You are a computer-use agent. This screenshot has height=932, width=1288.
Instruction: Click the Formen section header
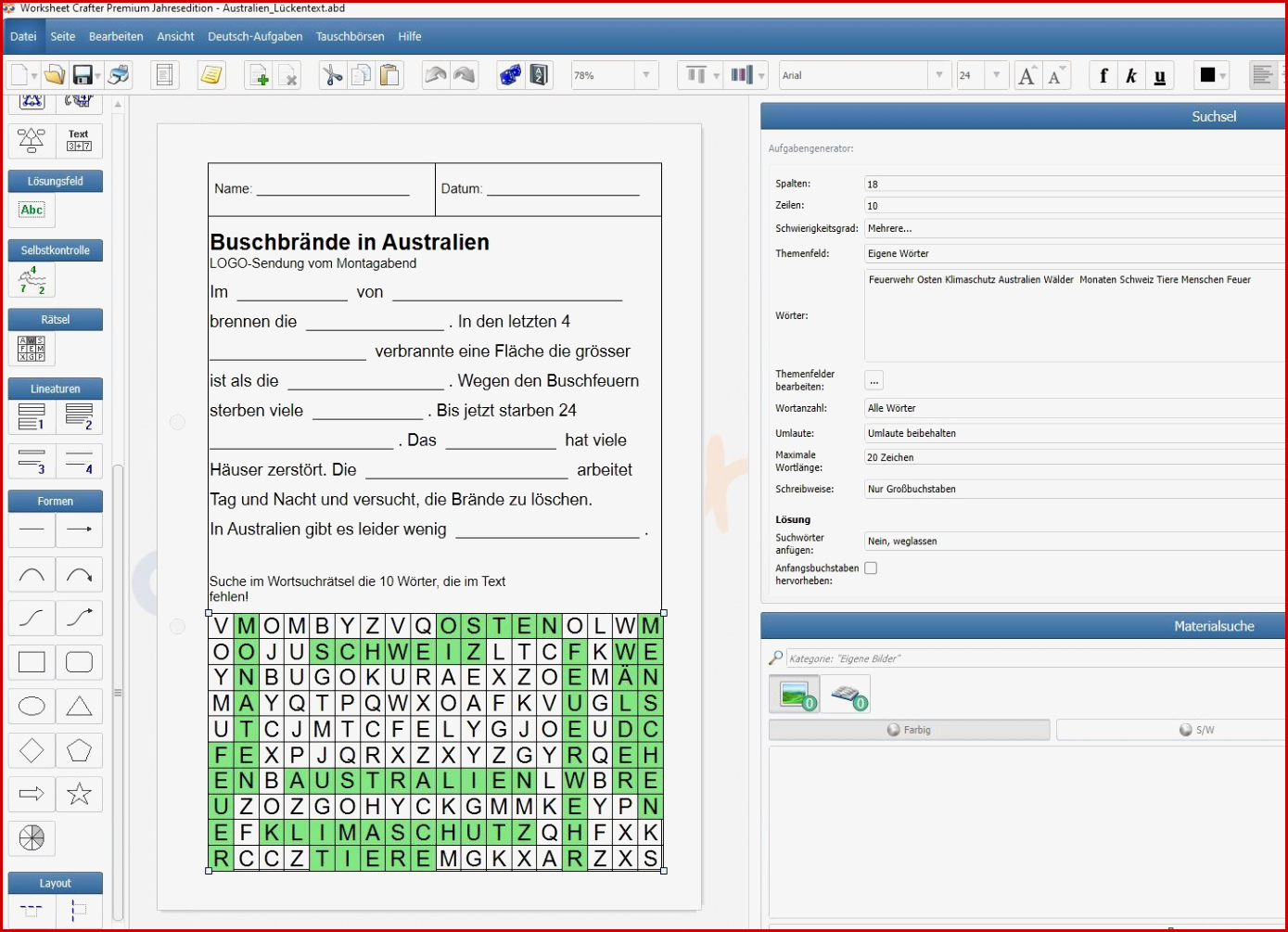56,501
